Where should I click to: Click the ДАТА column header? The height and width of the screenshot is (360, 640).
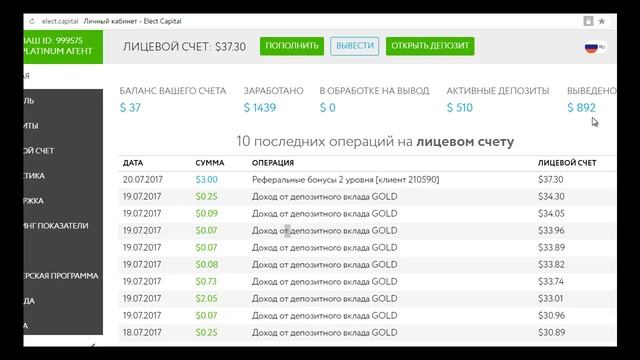133,163
